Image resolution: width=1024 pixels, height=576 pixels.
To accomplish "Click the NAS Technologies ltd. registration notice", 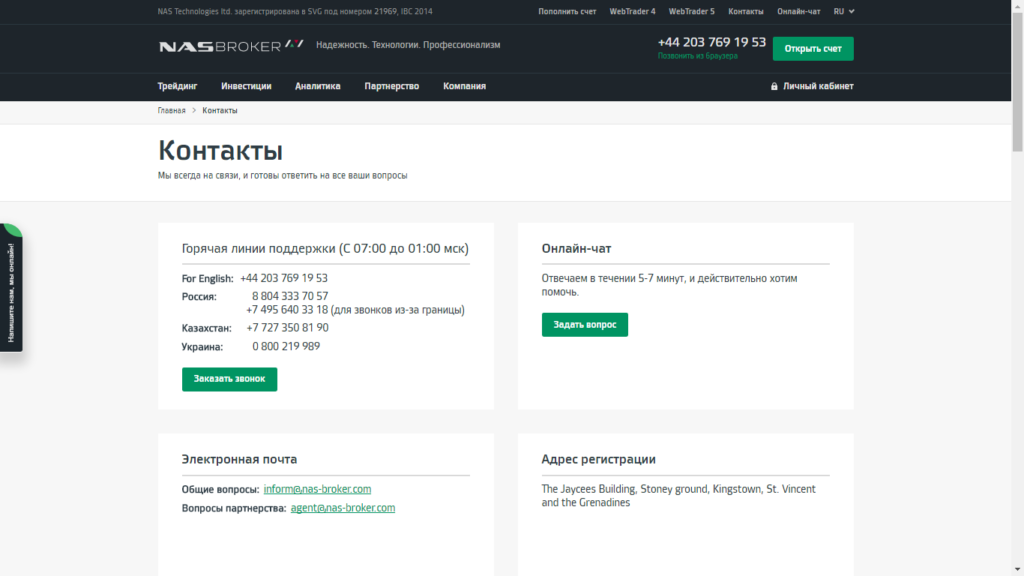I will pos(295,11).
